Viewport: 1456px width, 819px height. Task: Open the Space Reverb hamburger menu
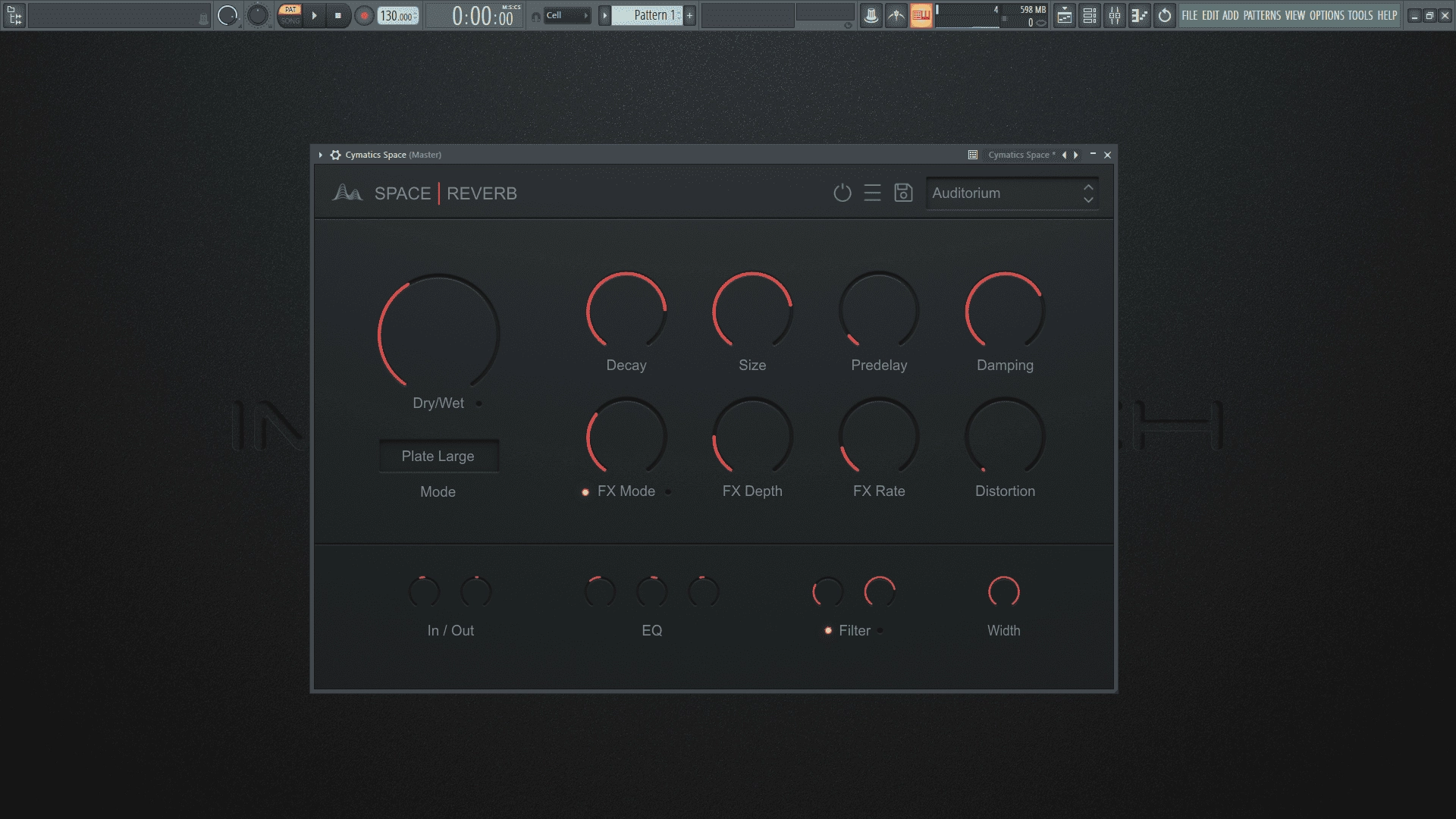(873, 193)
